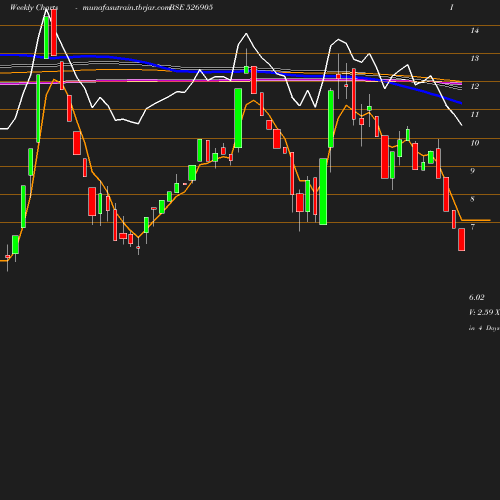Viewport: 500px width, 500px height.
Task: Click the price axis label 14
Action: pos(475,31)
